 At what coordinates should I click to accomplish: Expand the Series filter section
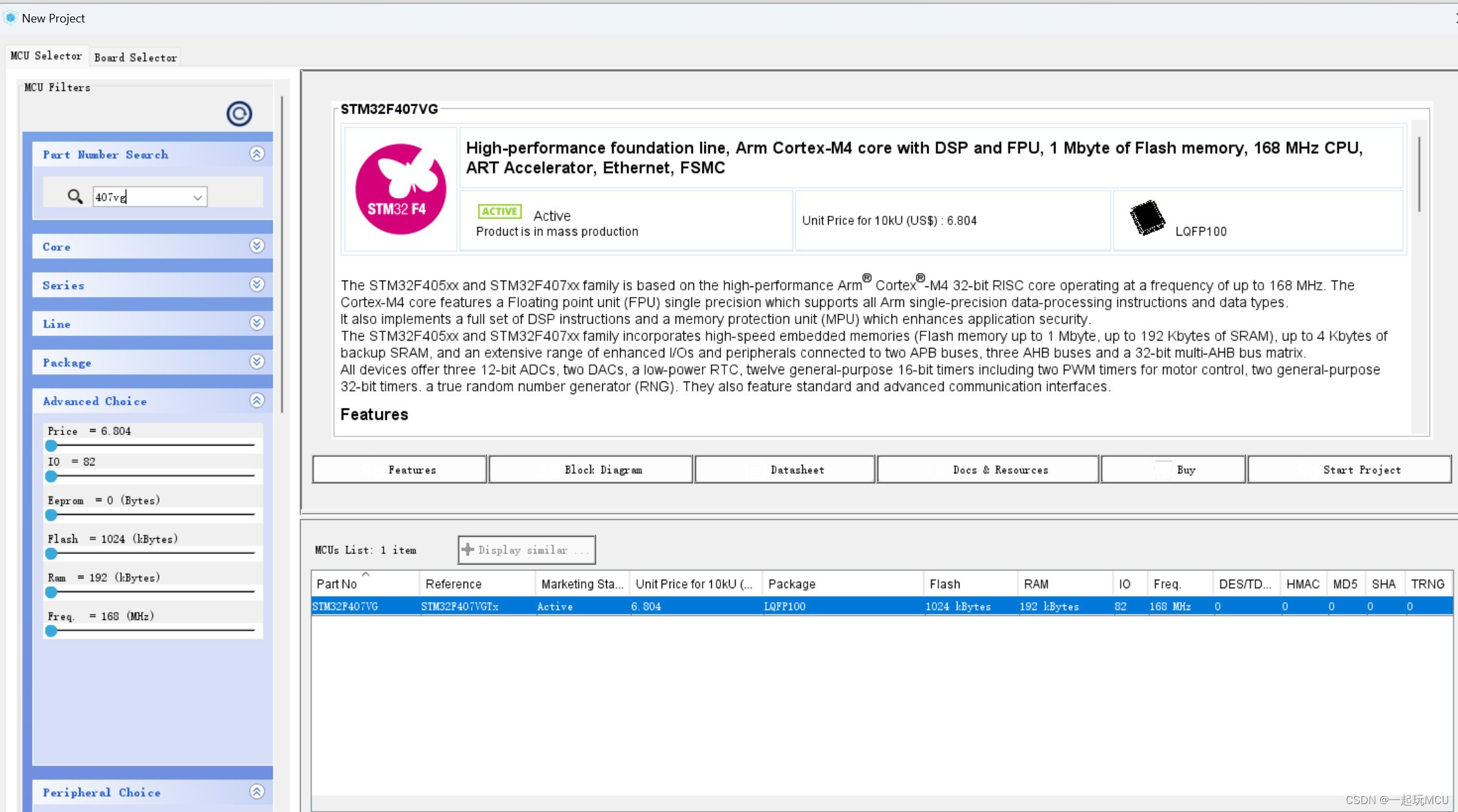(x=257, y=285)
